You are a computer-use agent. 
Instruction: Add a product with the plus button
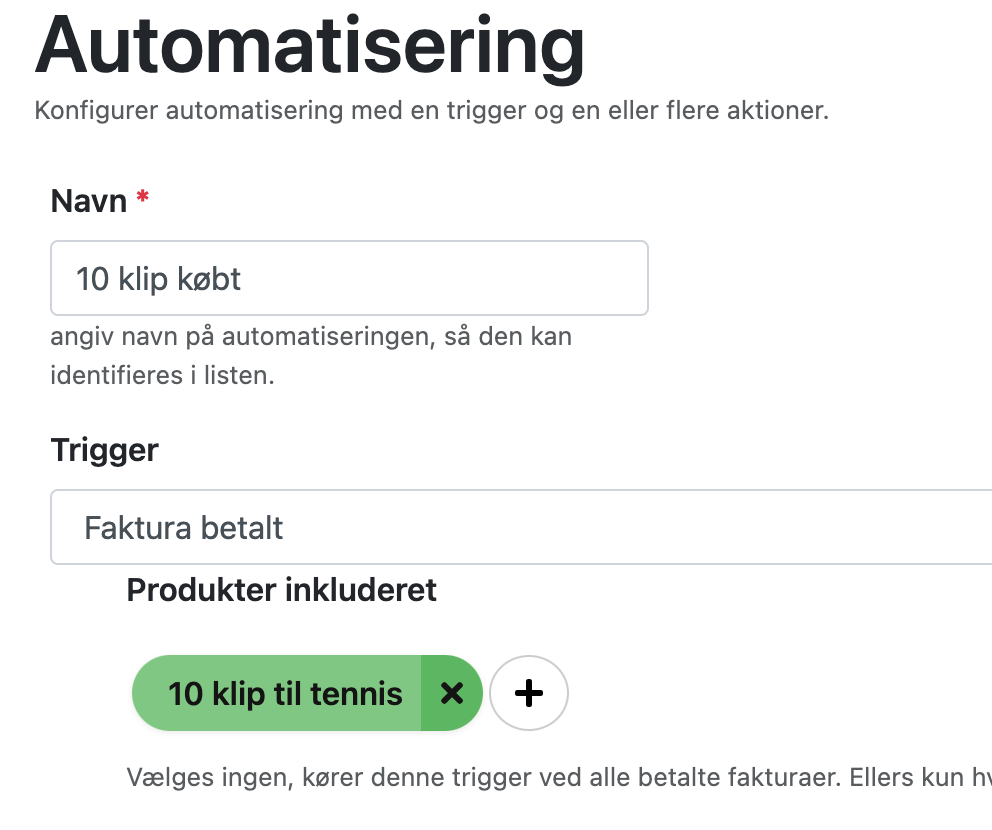pos(529,693)
